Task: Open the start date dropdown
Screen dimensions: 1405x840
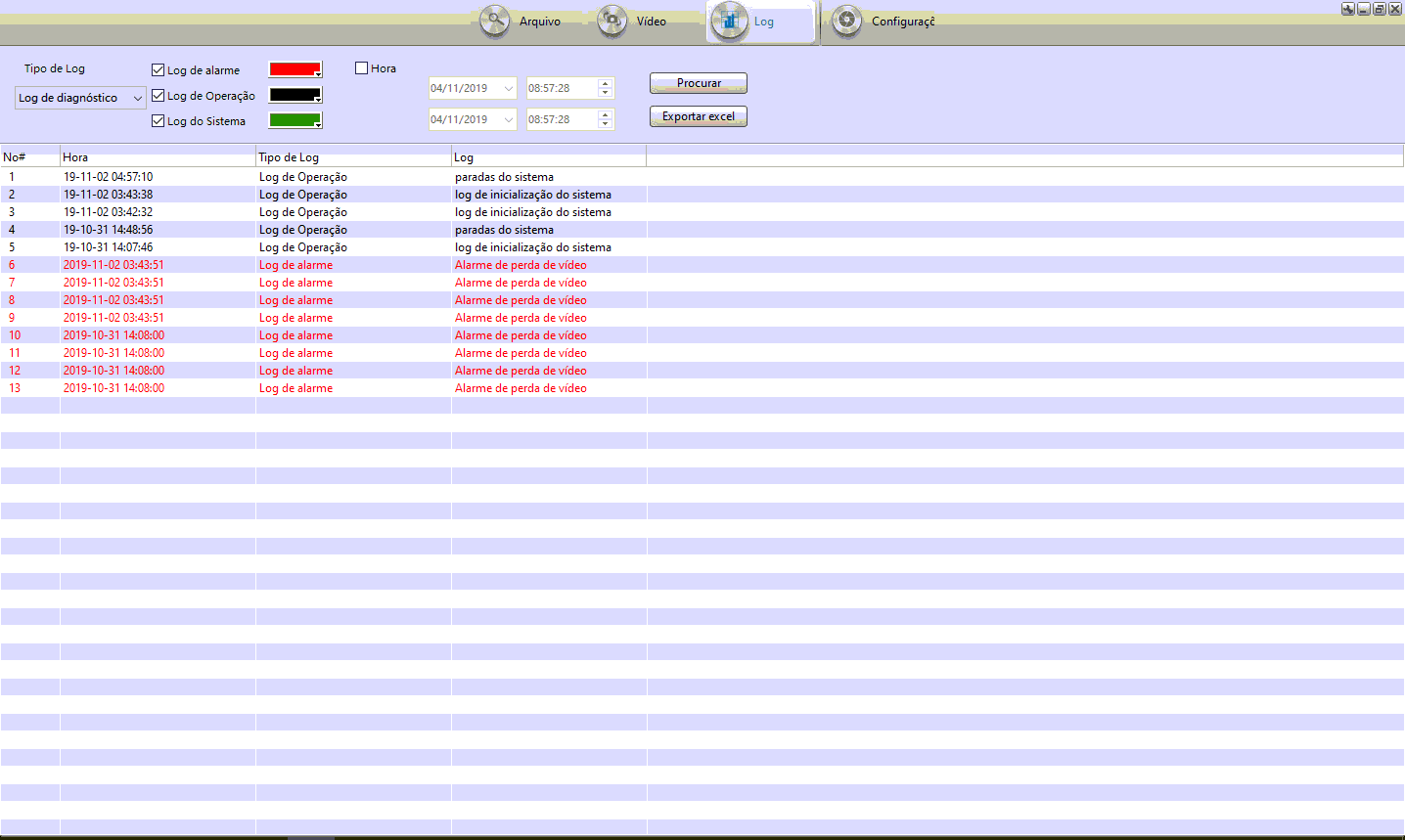Action: coord(509,88)
